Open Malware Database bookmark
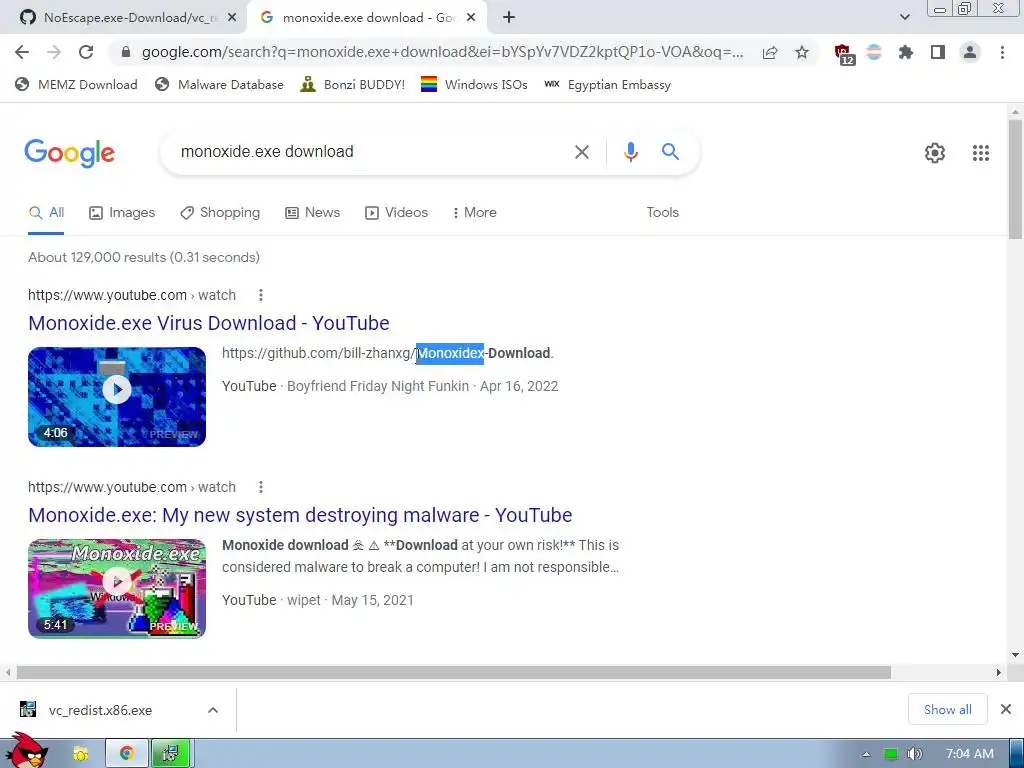This screenshot has height=768, width=1024. (x=219, y=84)
